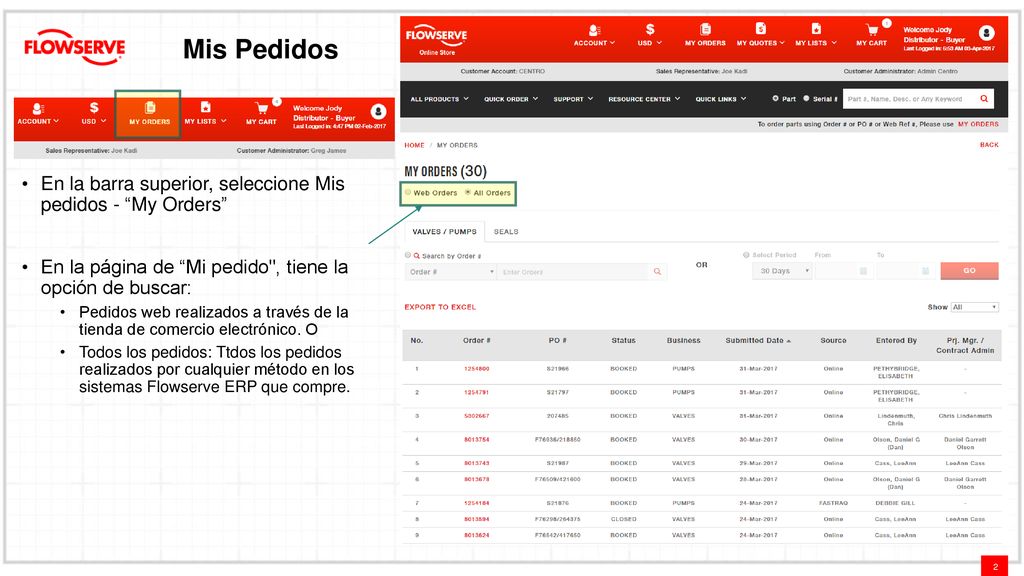
Task: Expand the Quick Order menu
Action: (x=511, y=99)
